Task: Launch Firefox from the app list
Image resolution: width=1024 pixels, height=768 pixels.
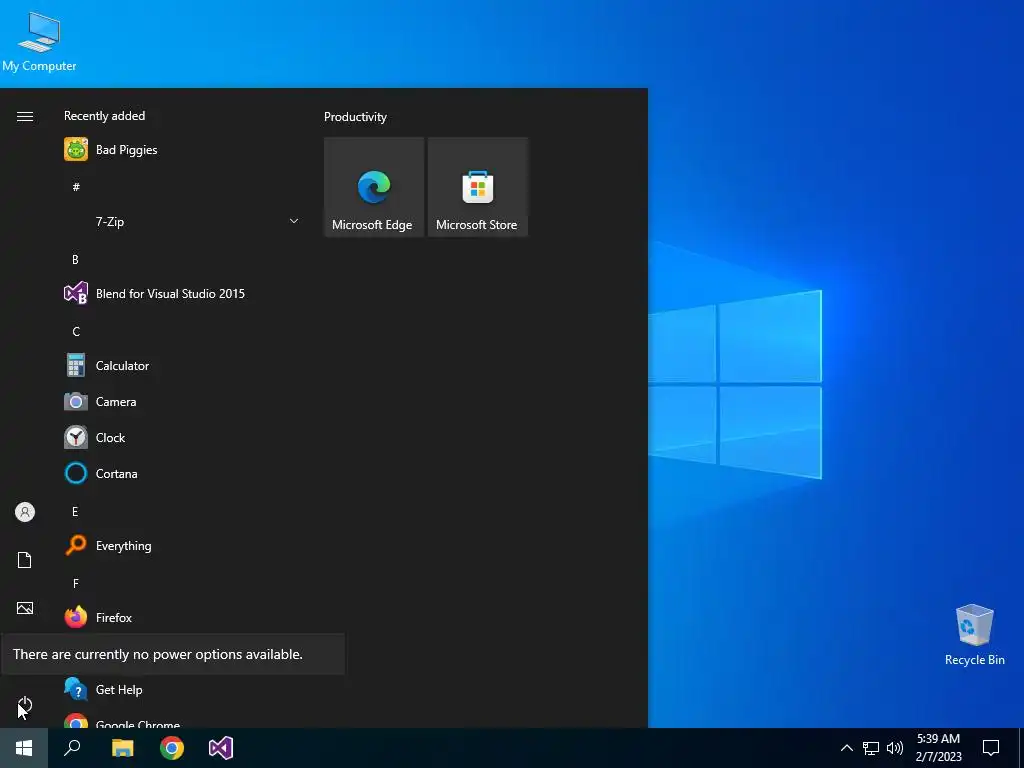Action: [182, 617]
